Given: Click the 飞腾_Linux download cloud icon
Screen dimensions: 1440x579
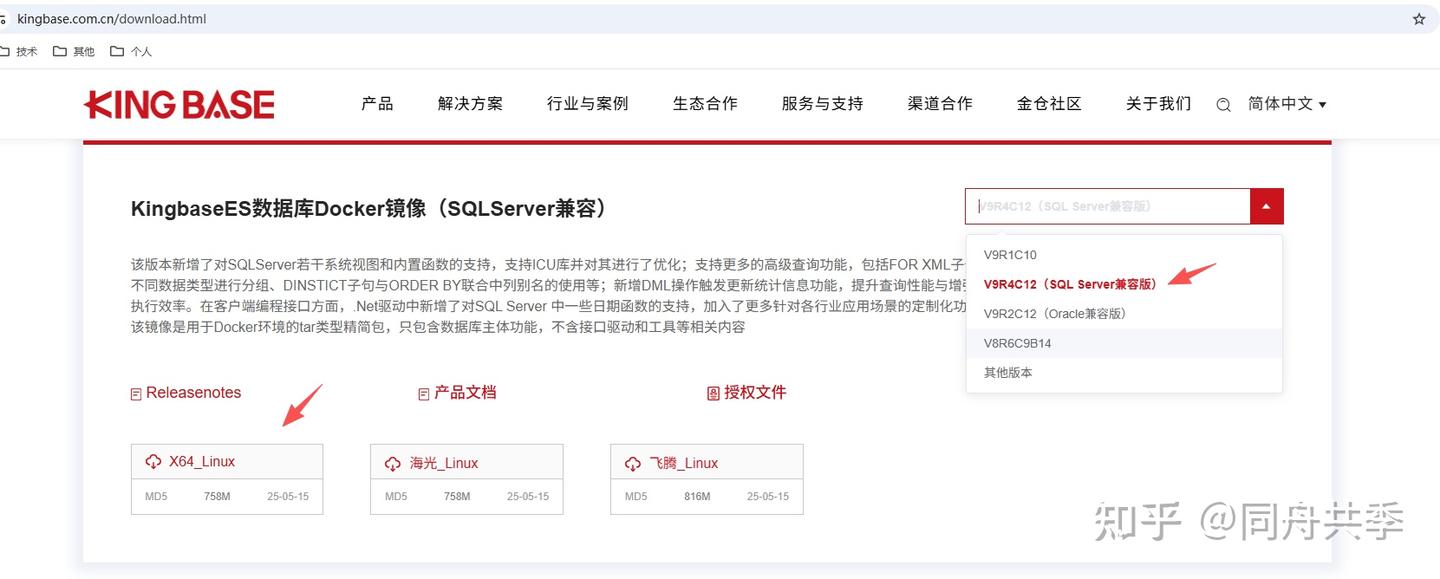Looking at the screenshot, I should click(633, 462).
